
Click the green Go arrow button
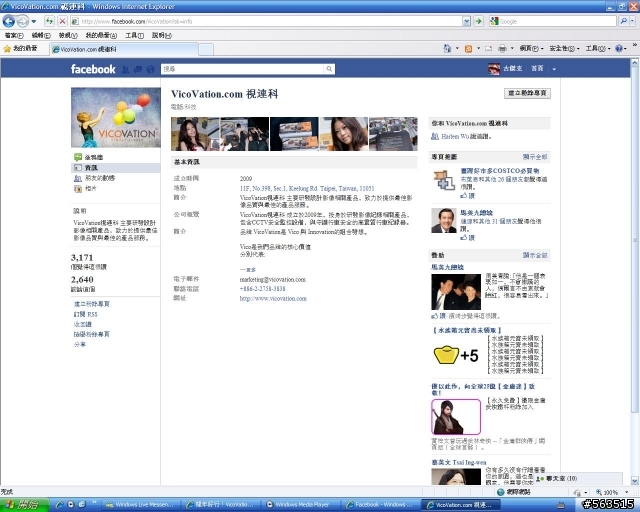[x=478, y=21]
